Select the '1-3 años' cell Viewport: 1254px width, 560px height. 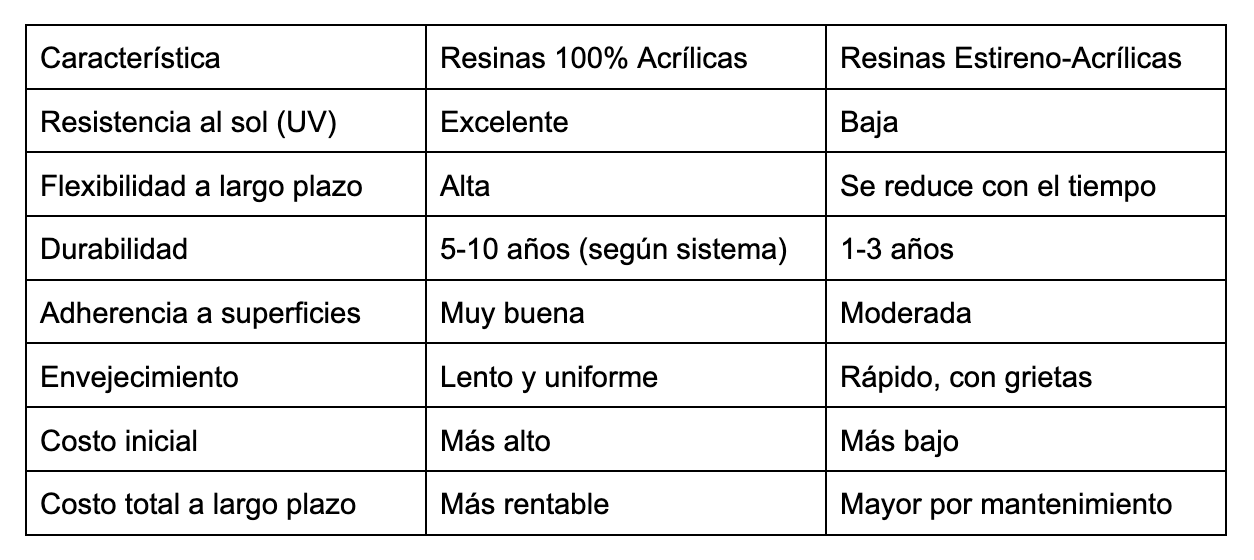[1026, 248]
